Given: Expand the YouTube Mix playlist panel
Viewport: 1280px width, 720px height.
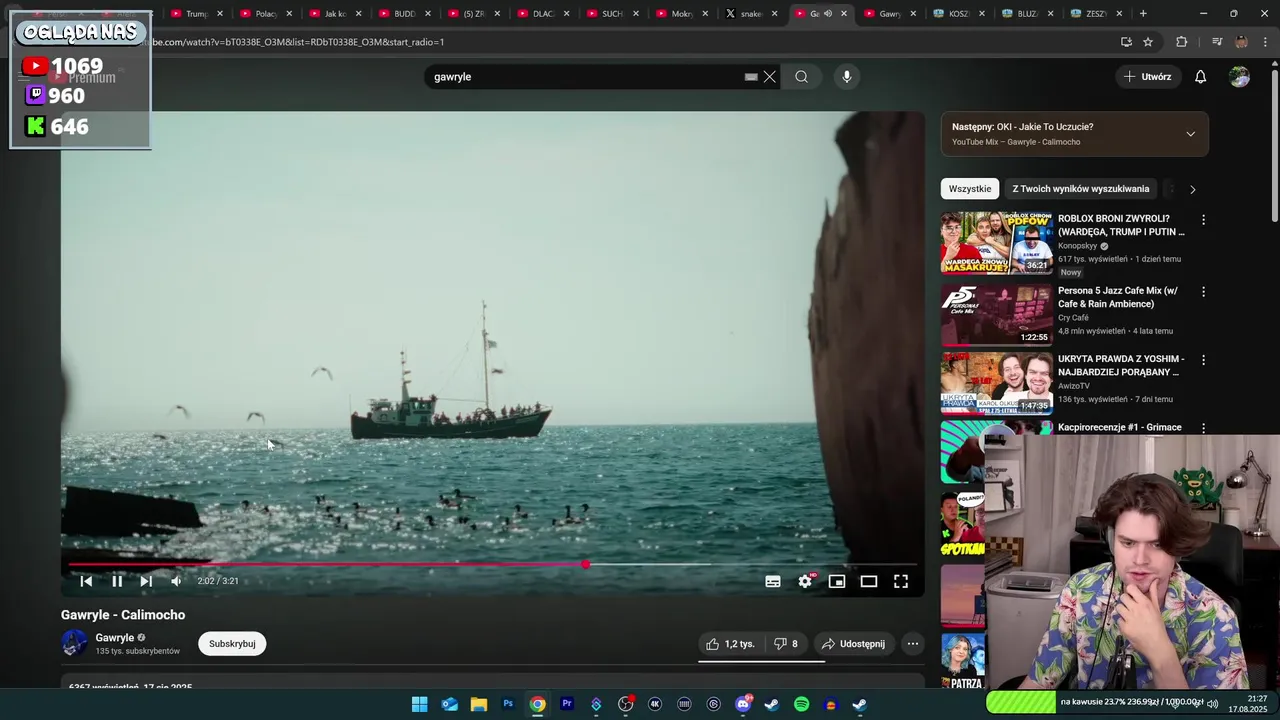Looking at the screenshot, I should 1190,134.
